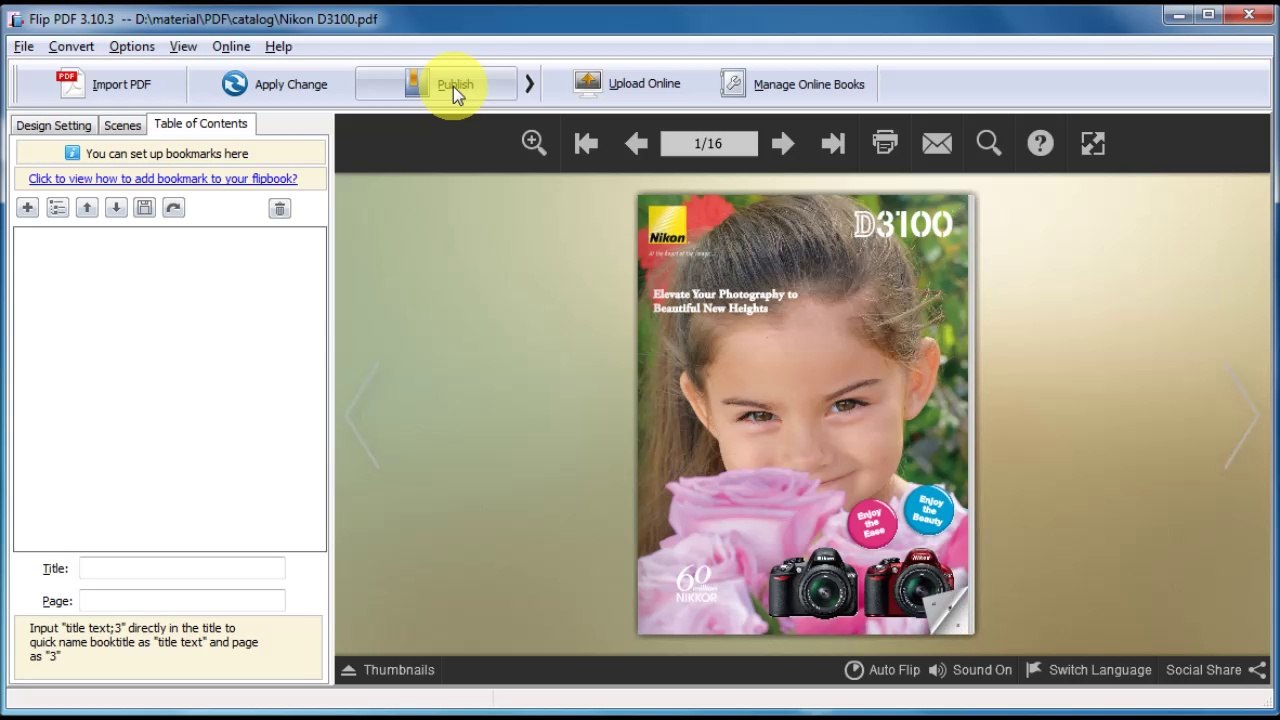Open Manage Online Books
This screenshot has width=1280, height=720.
click(793, 84)
